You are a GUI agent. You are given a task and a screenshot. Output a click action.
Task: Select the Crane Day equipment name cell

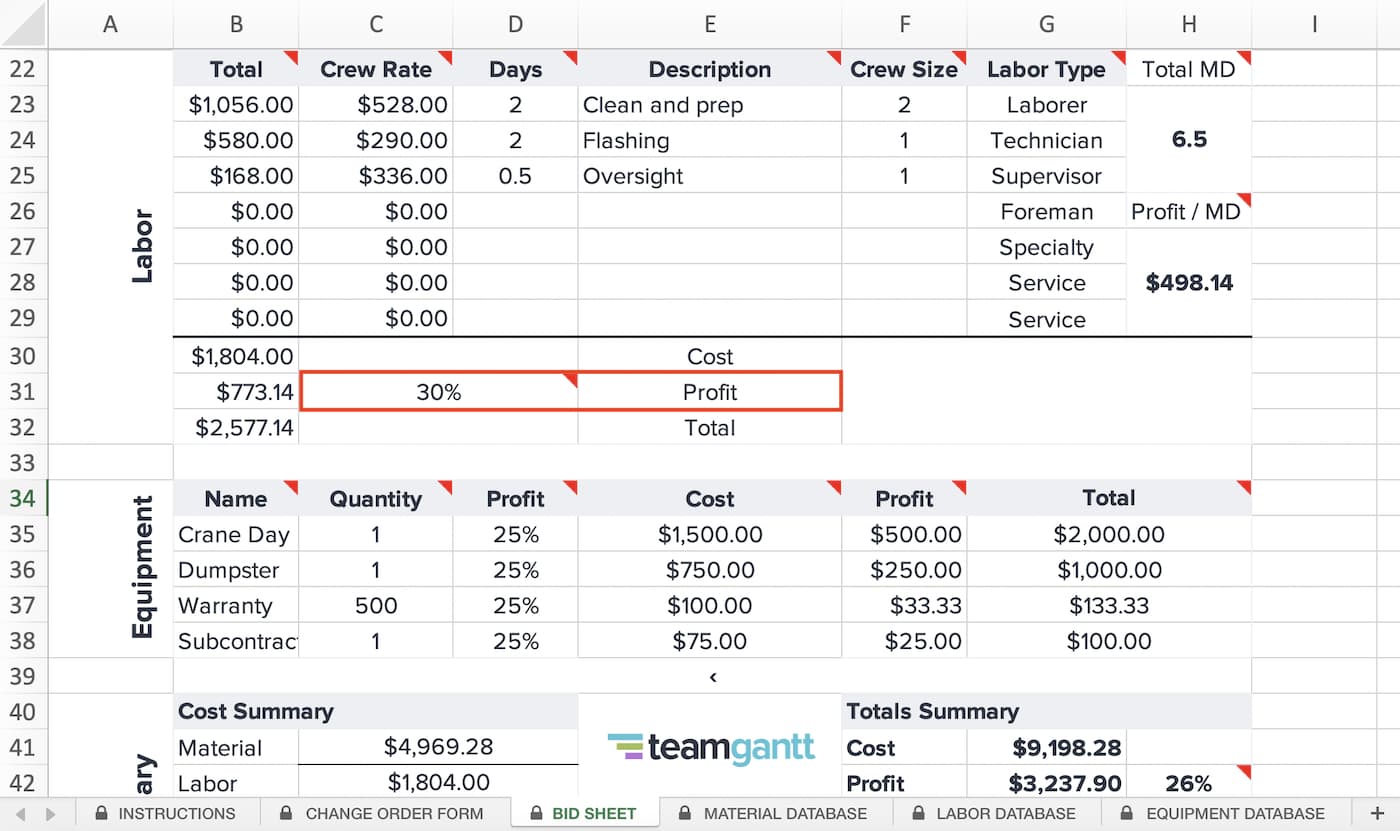click(x=235, y=534)
